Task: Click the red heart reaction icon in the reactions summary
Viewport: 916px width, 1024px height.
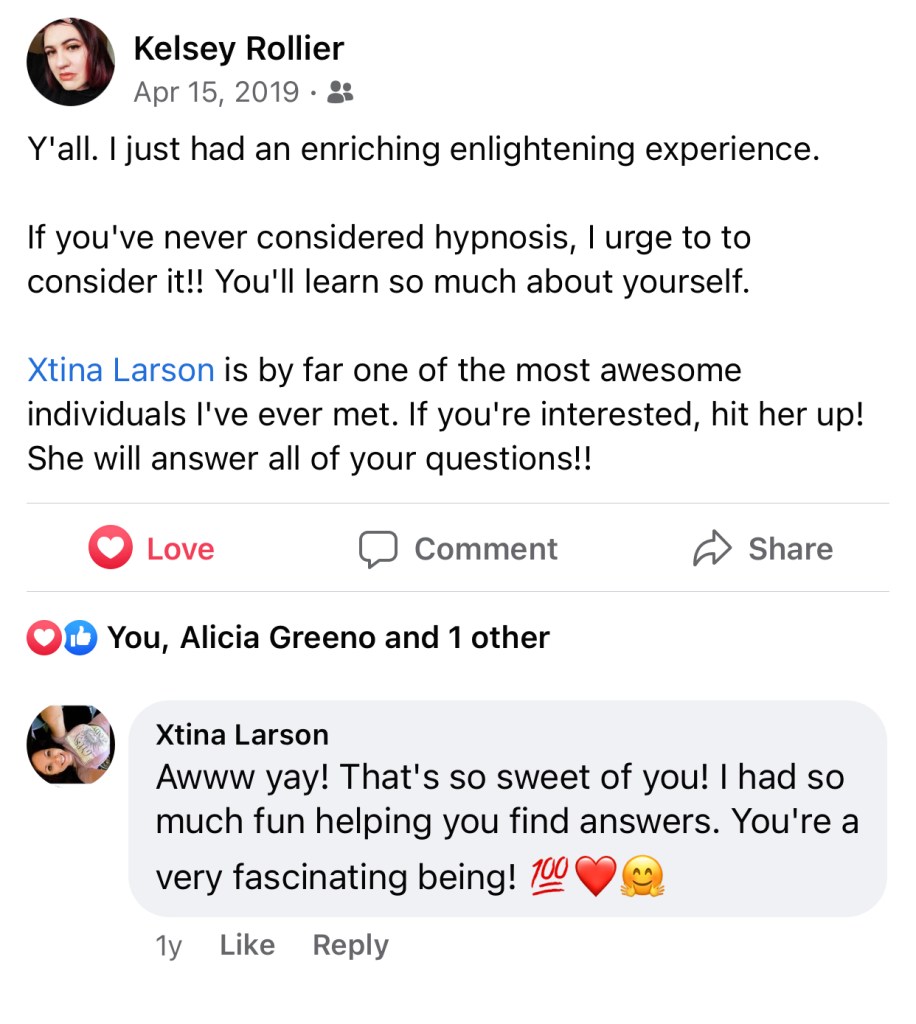Action: click(44, 637)
